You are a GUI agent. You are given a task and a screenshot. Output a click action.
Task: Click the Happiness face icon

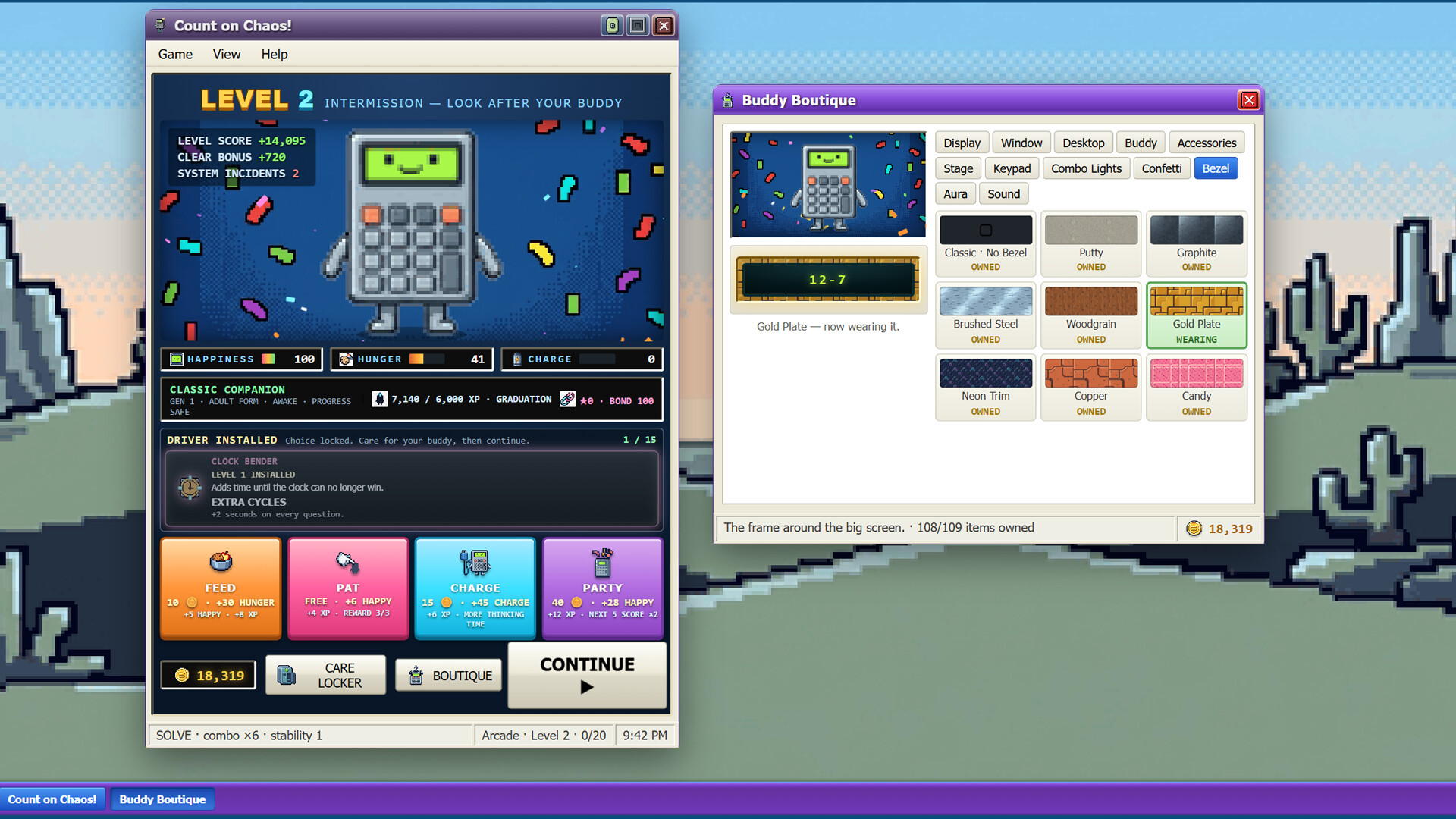coord(177,359)
